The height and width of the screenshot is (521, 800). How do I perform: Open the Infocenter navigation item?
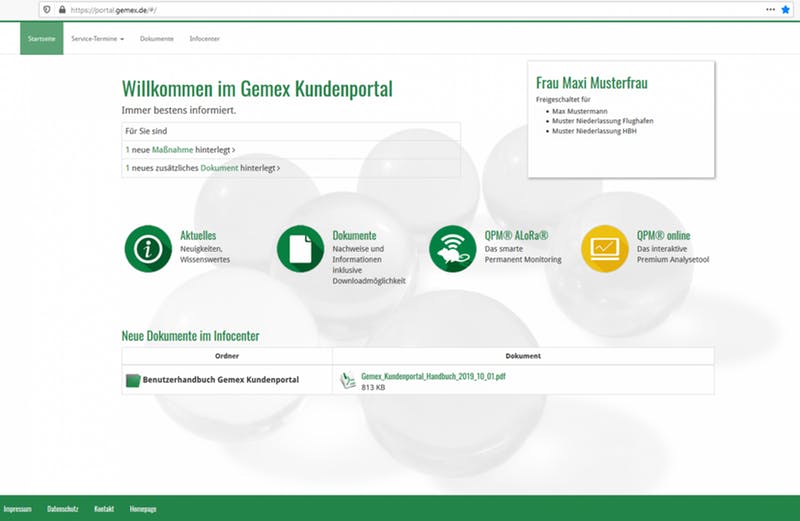[x=205, y=39]
